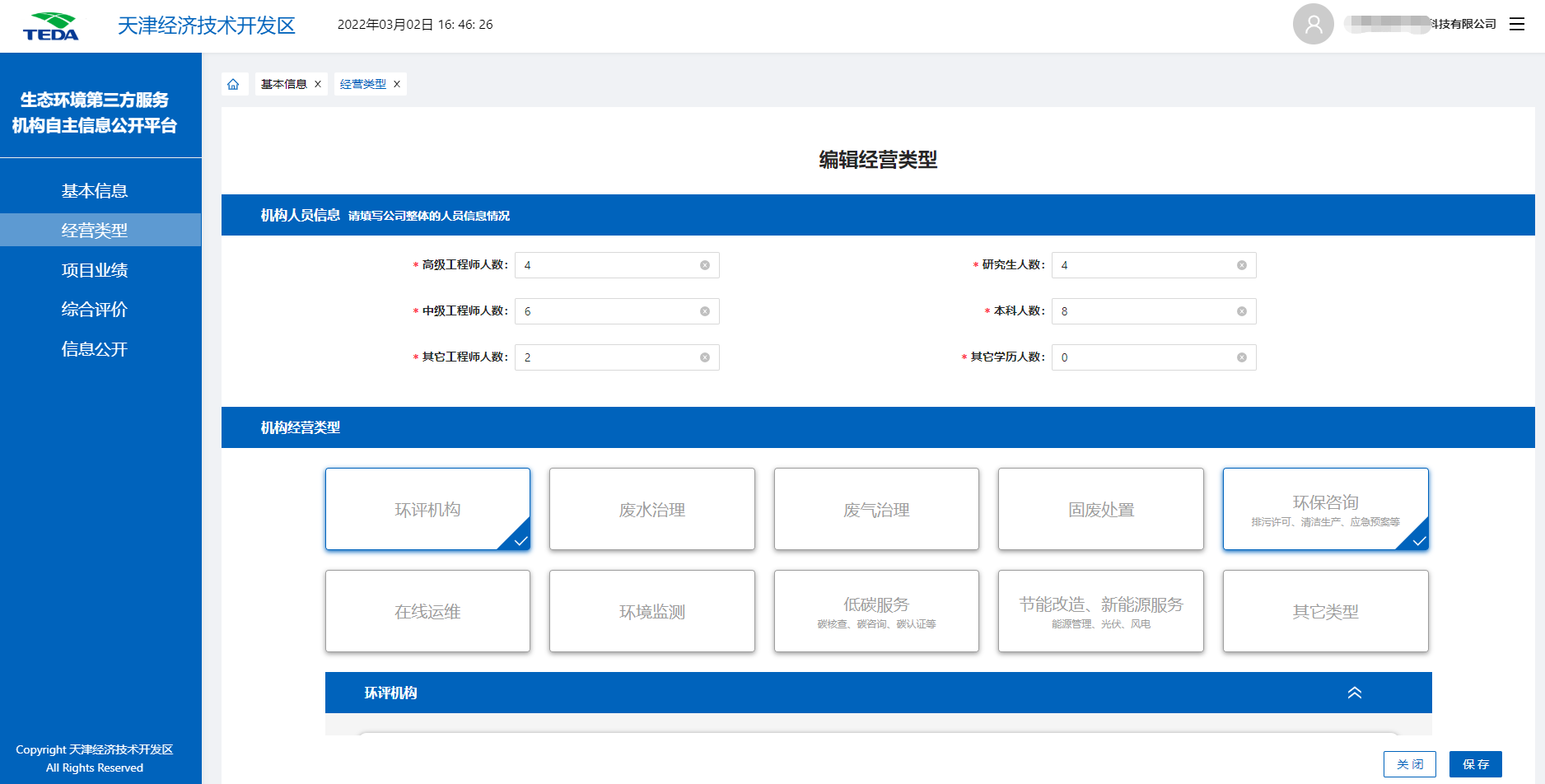1545x784 pixels.
Task: Click the 天津经济技术开发区 header title
Action: [207, 26]
